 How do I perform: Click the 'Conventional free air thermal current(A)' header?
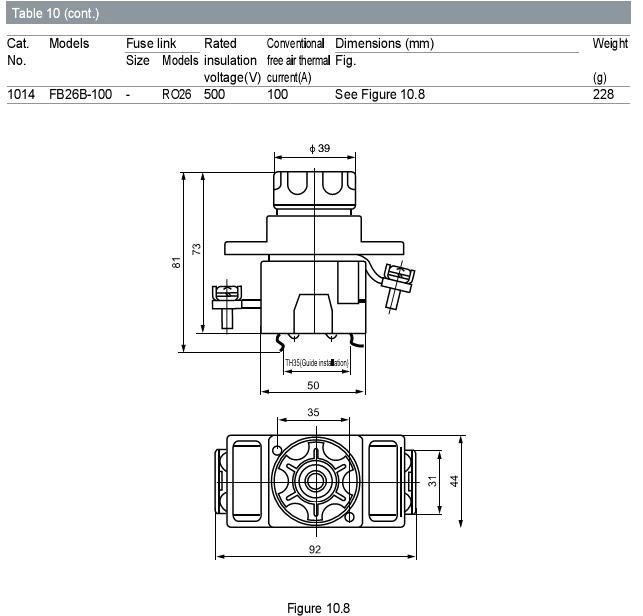tap(298, 60)
